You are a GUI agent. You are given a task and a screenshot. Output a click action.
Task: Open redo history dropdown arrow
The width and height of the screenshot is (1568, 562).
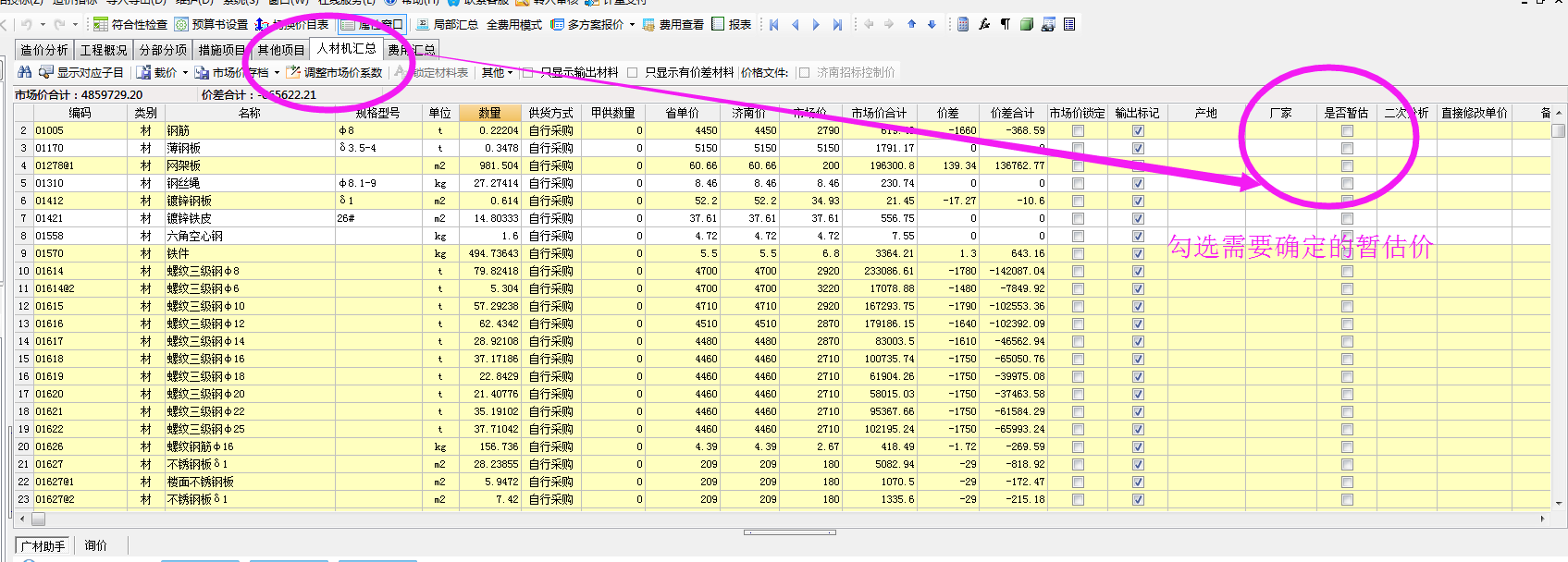tap(75, 24)
